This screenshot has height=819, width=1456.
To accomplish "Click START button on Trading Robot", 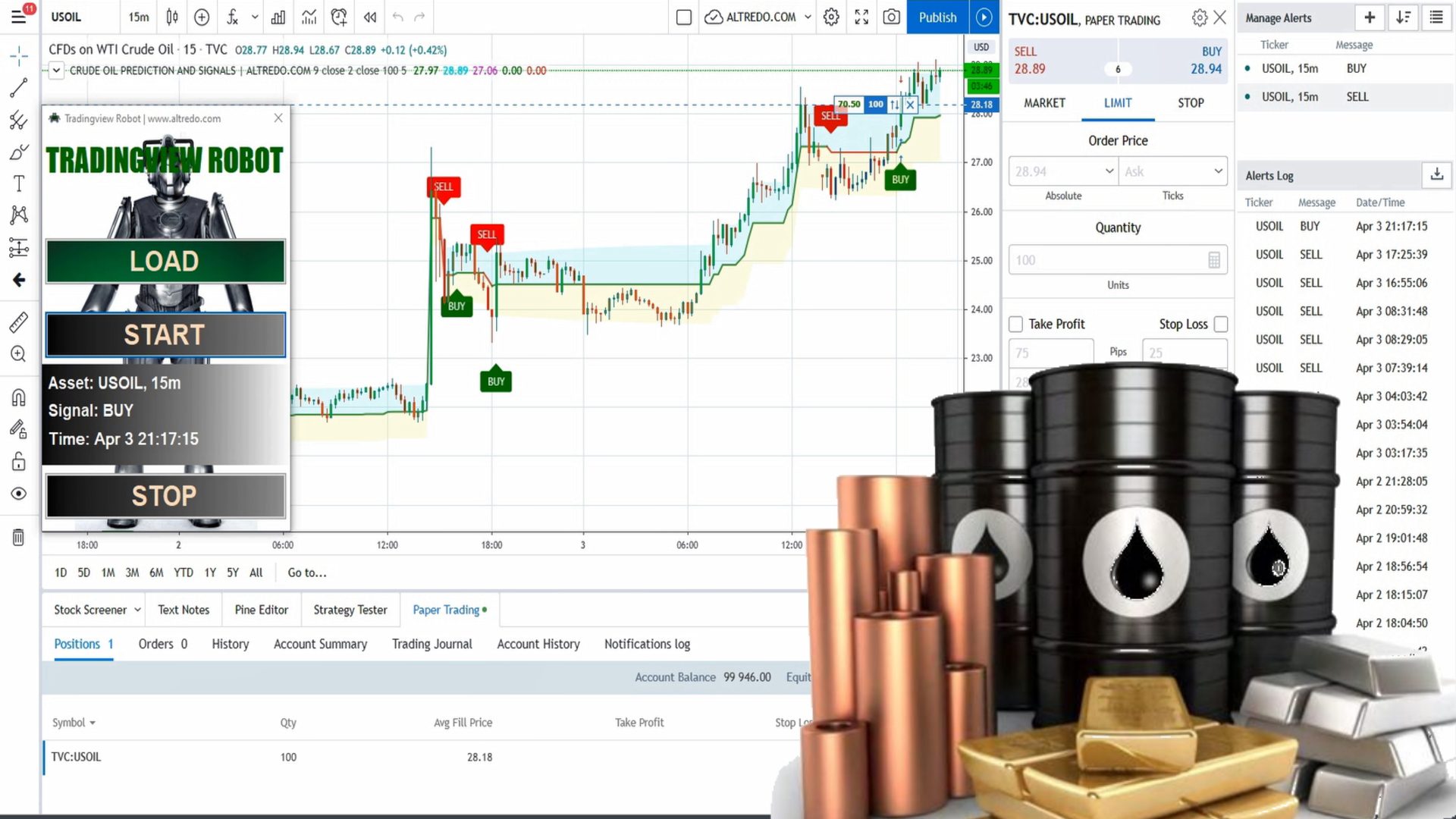I will click(x=164, y=334).
